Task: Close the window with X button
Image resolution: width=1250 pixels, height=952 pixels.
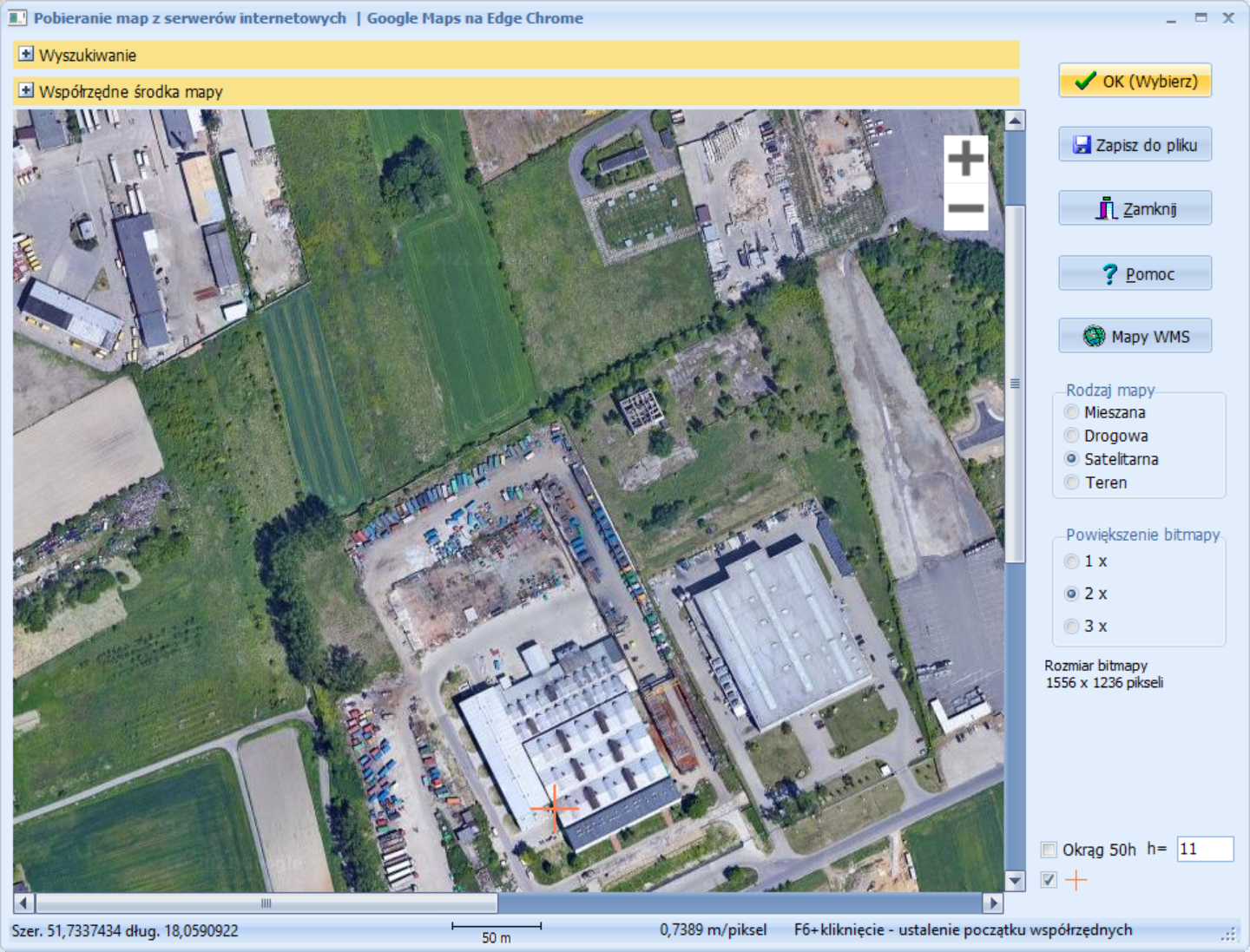Action: coord(1228,17)
